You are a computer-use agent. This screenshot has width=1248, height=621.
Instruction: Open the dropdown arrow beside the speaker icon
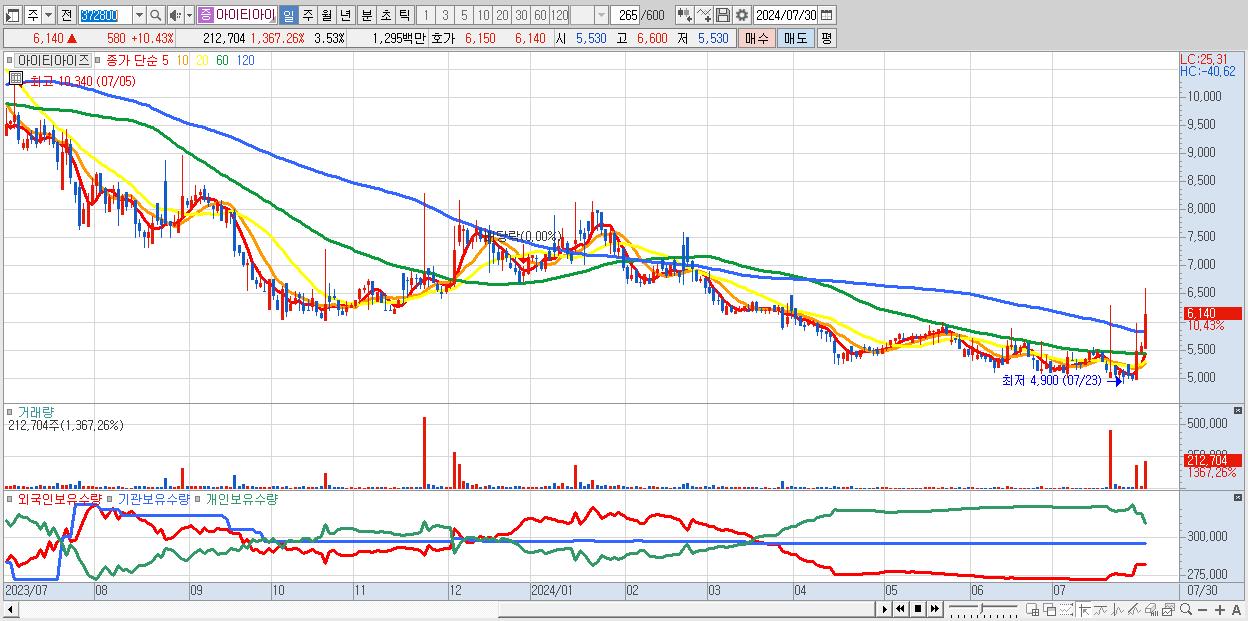[x=189, y=15]
